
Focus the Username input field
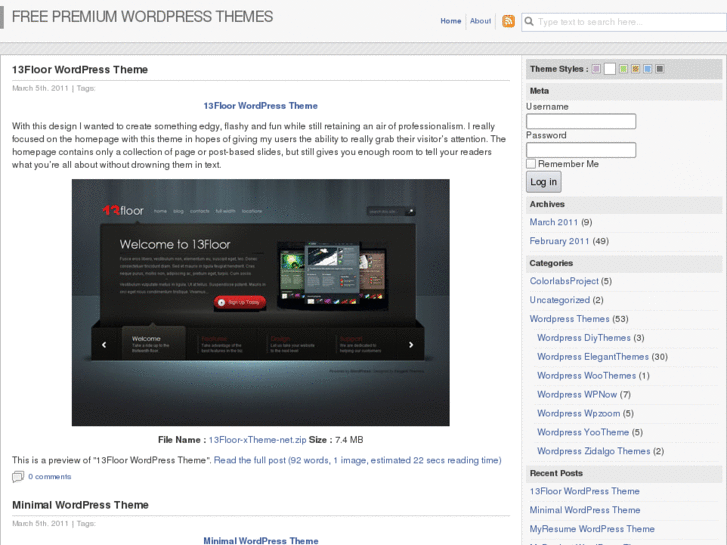click(x=581, y=121)
